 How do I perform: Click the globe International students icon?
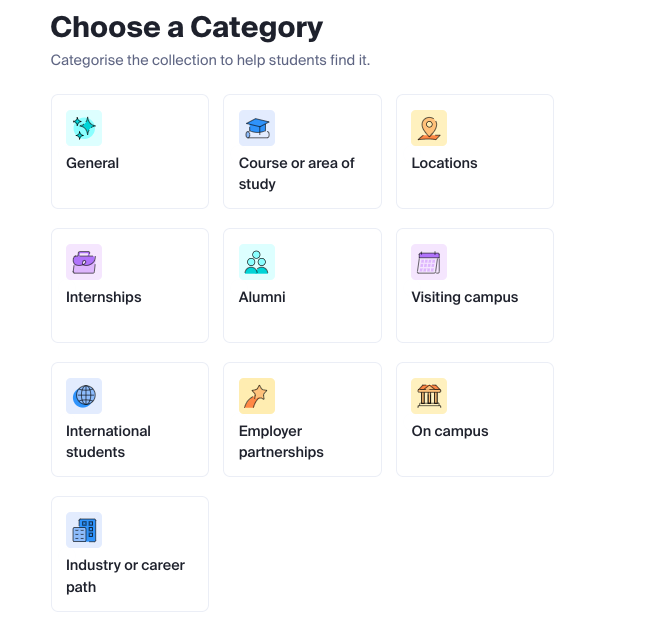84,396
